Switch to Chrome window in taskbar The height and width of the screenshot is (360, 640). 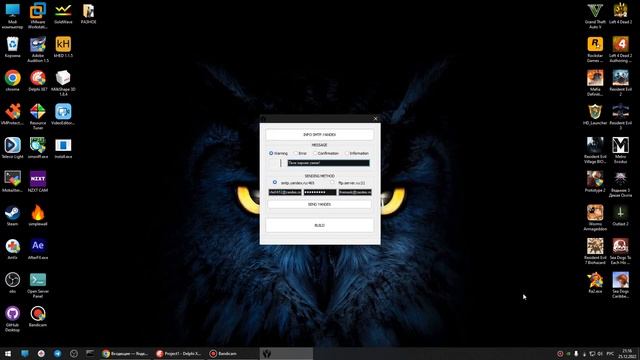click(x=125, y=353)
